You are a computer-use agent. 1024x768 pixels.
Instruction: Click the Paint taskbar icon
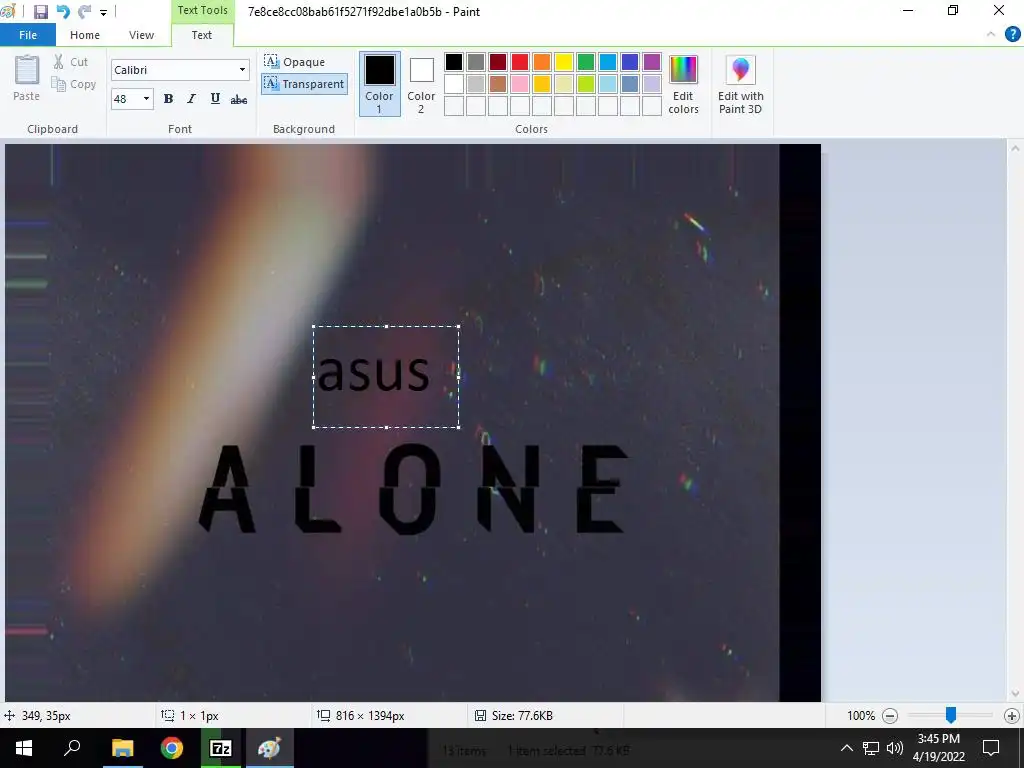pyautogui.click(x=270, y=748)
